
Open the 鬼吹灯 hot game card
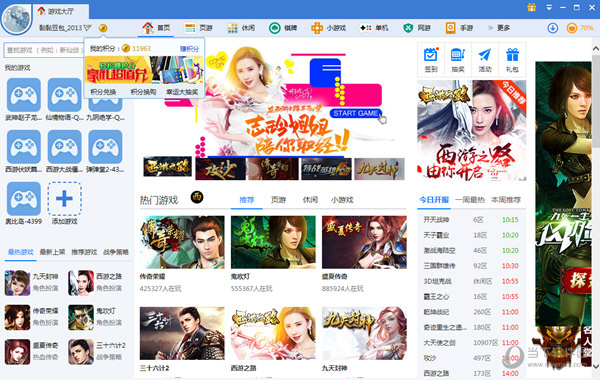273,255
